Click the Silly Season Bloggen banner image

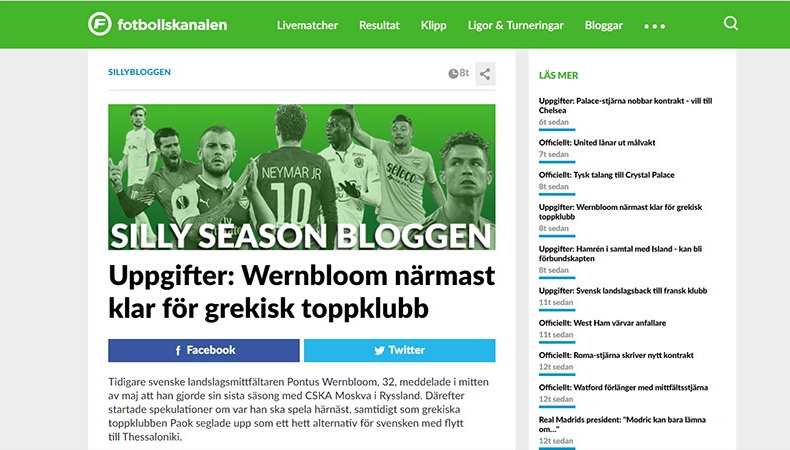coord(302,177)
